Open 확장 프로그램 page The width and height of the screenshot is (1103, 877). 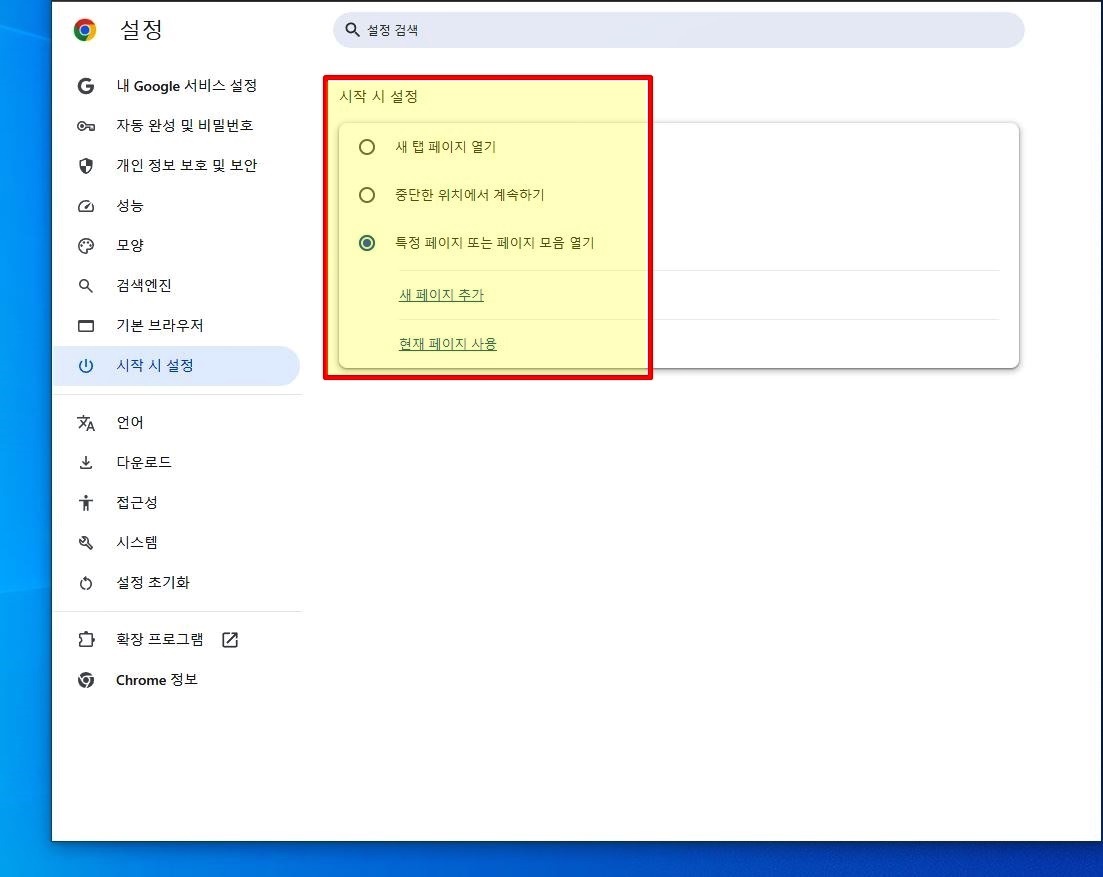(177, 639)
